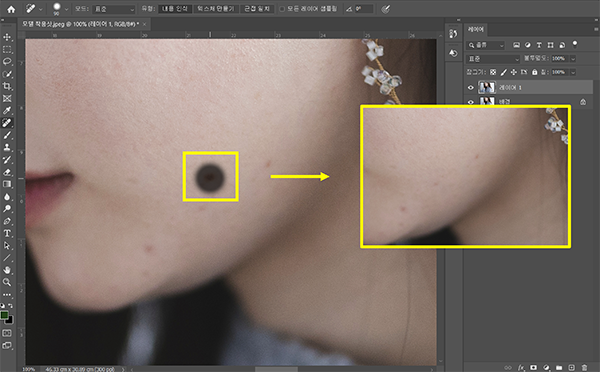600x372 pixels.
Task: Open the Layers panel menu
Action: (x=596, y=29)
